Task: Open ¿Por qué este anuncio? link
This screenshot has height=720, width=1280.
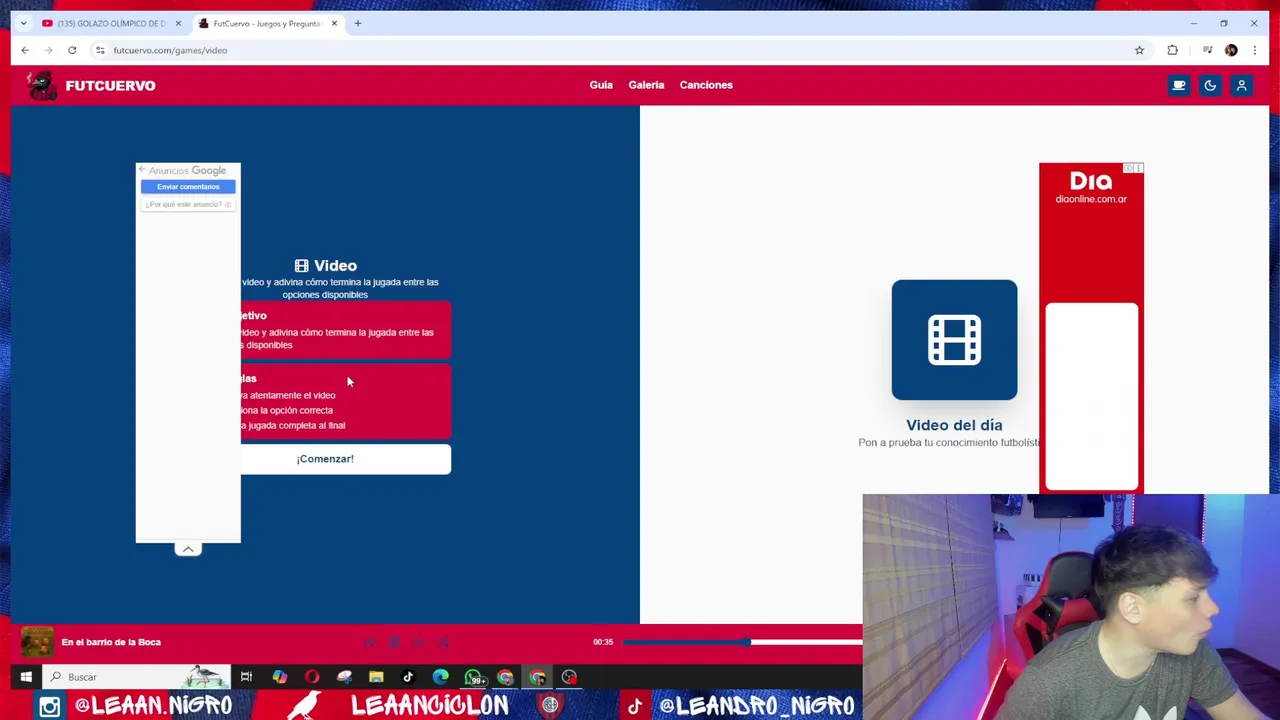Action: (188, 204)
